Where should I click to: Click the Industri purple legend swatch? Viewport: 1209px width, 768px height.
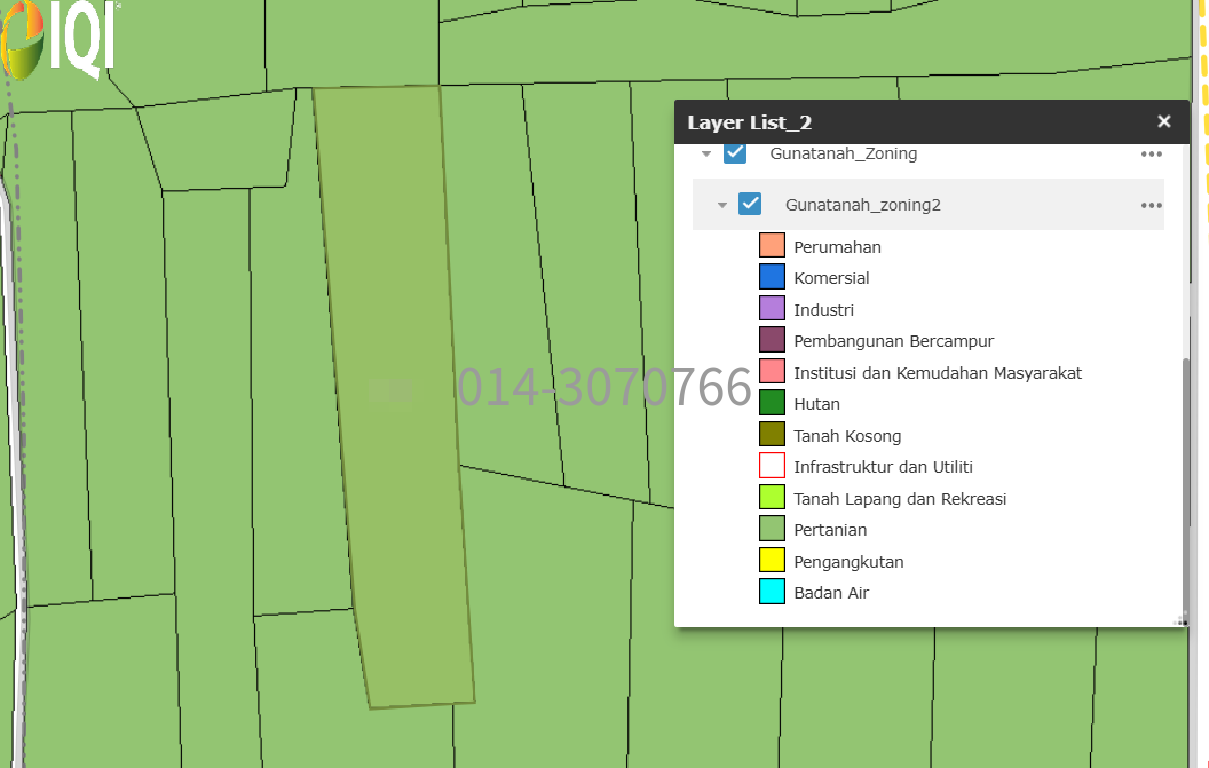(771, 309)
